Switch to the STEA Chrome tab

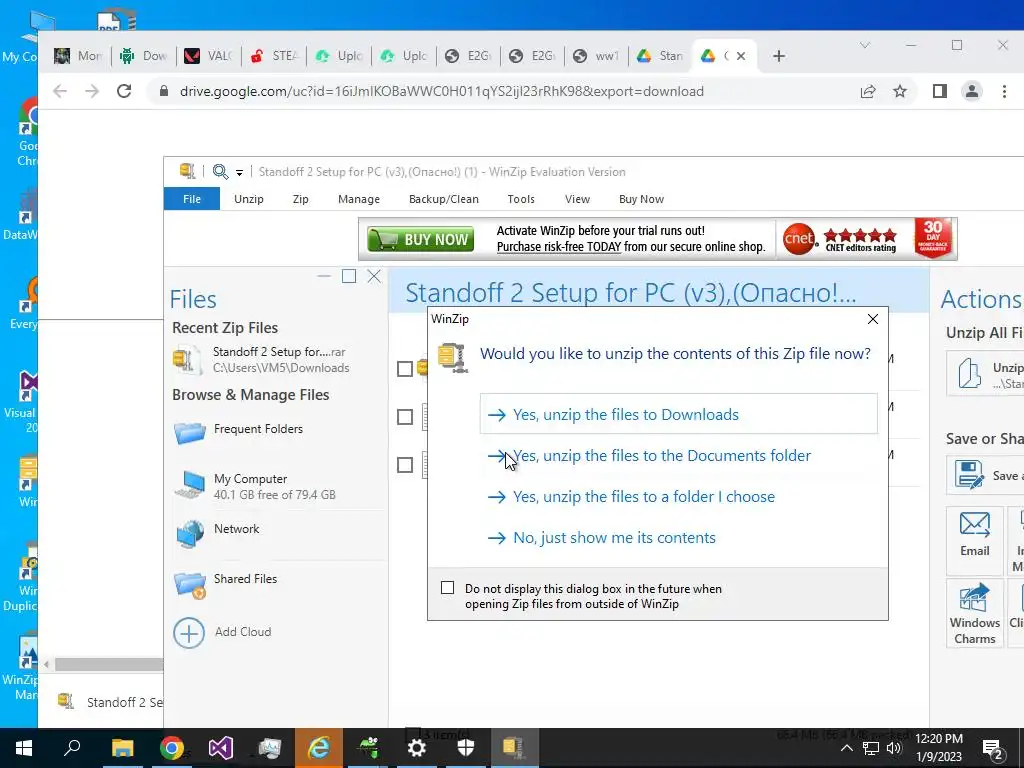[276, 56]
